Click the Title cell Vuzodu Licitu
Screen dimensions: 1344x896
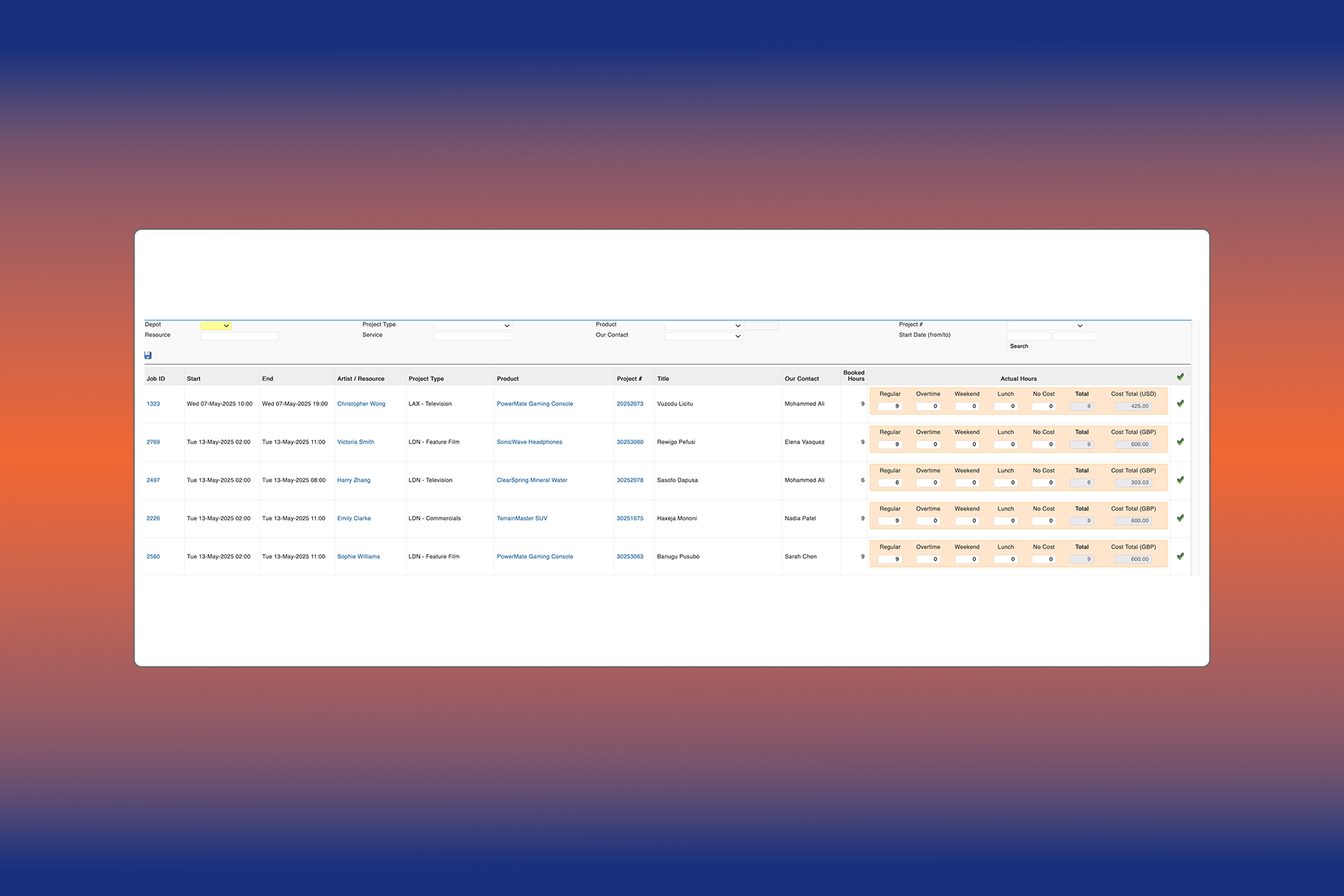click(x=675, y=404)
